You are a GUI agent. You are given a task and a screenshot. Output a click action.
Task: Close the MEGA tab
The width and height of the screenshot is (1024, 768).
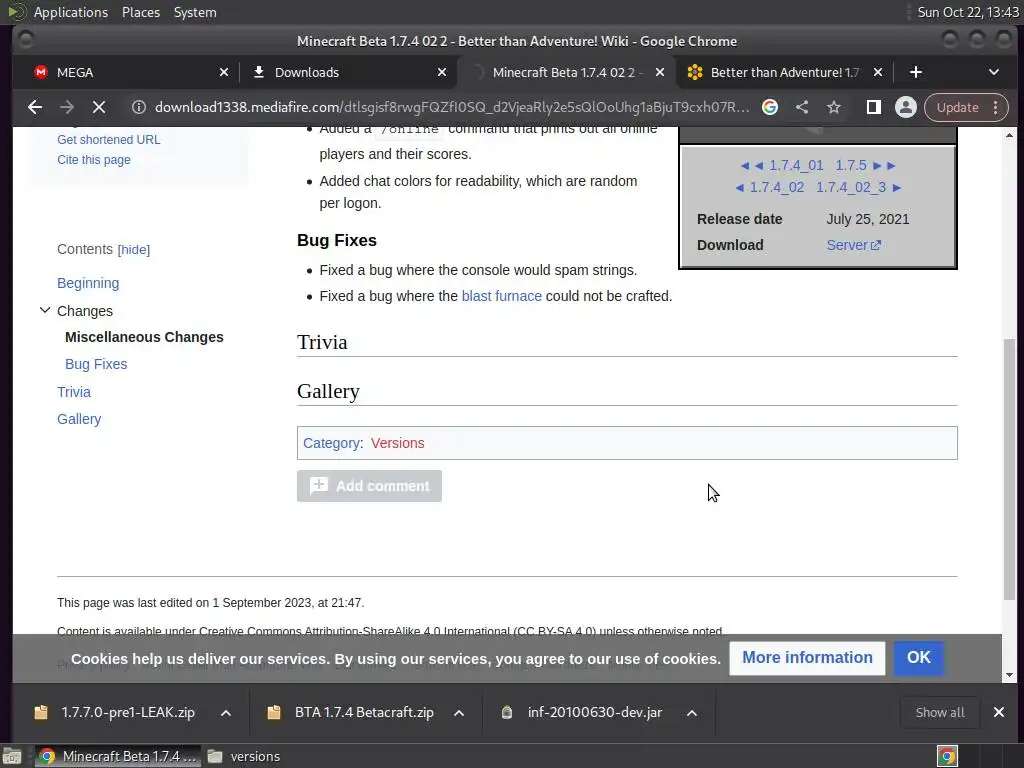(224, 72)
